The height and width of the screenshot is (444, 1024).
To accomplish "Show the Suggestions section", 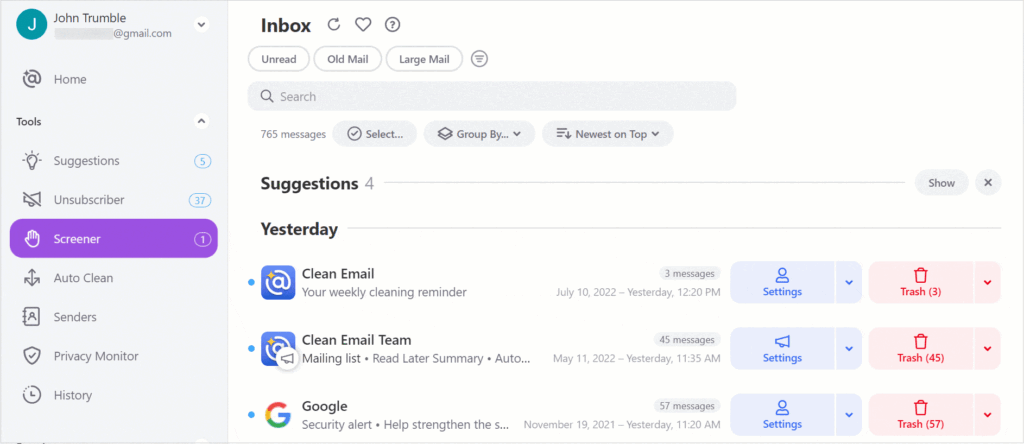I will (941, 183).
